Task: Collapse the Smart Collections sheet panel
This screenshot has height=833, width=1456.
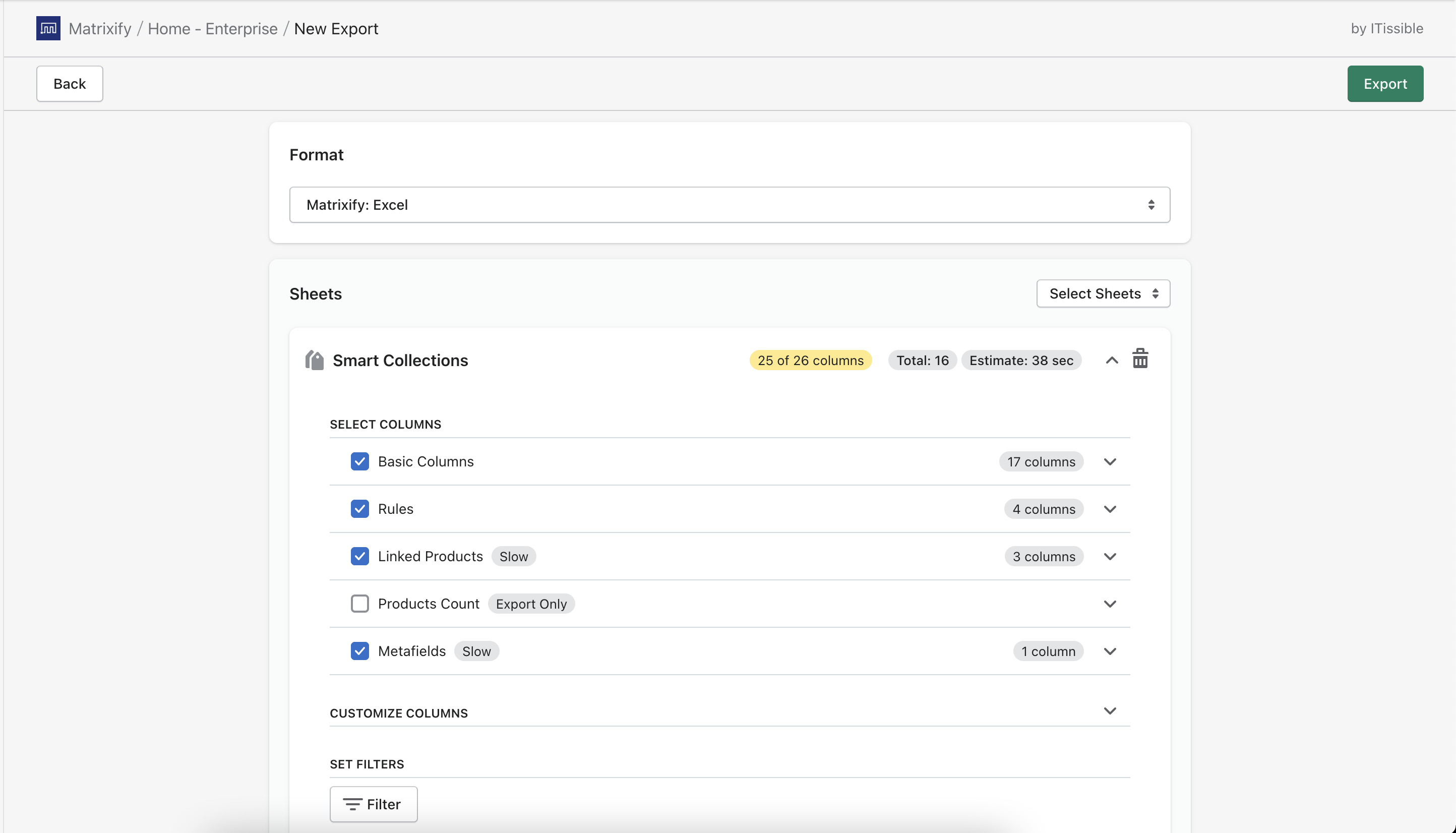Action: click(x=1111, y=361)
